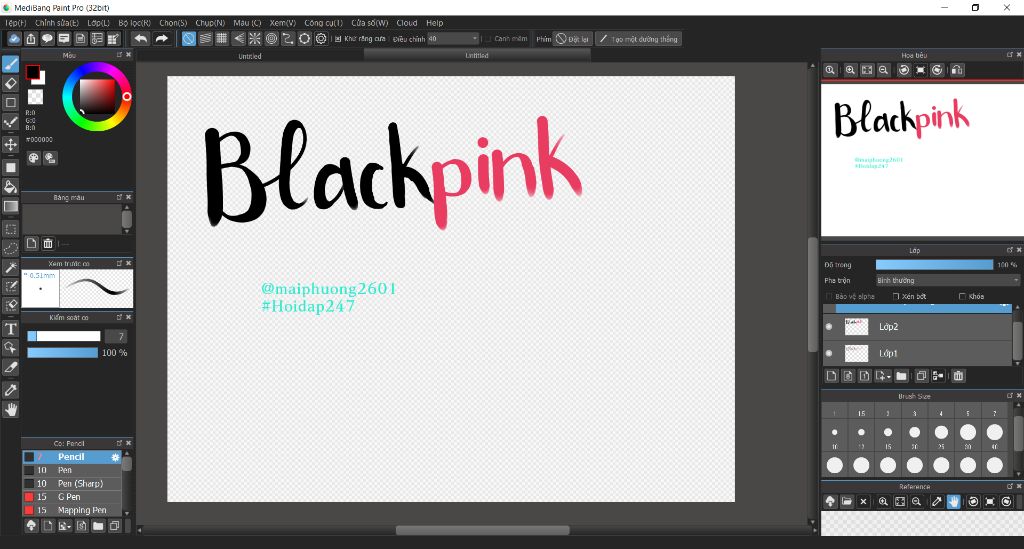Select the Eyedropper tool
This screenshot has height=549, width=1024.
coord(10,390)
